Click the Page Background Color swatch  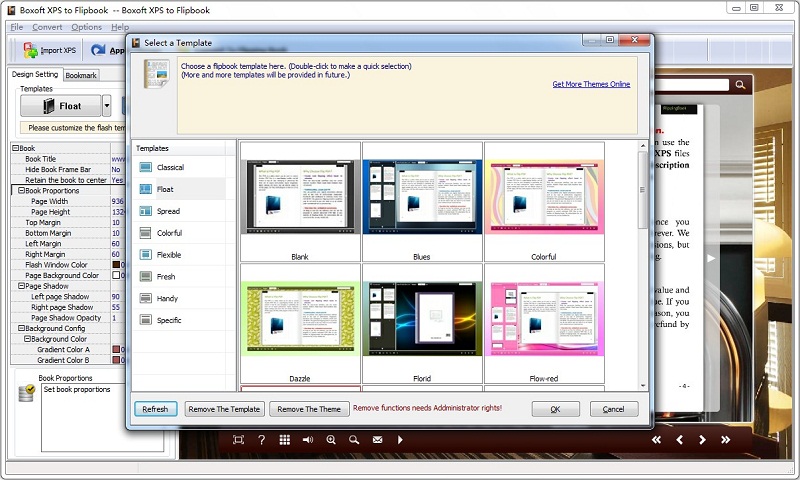tap(116, 275)
